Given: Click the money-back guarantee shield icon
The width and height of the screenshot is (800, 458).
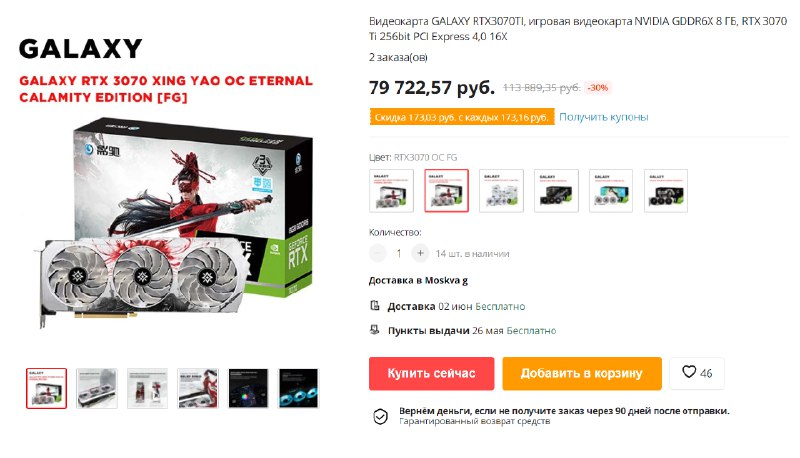Looking at the screenshot, I should [380, 417].
